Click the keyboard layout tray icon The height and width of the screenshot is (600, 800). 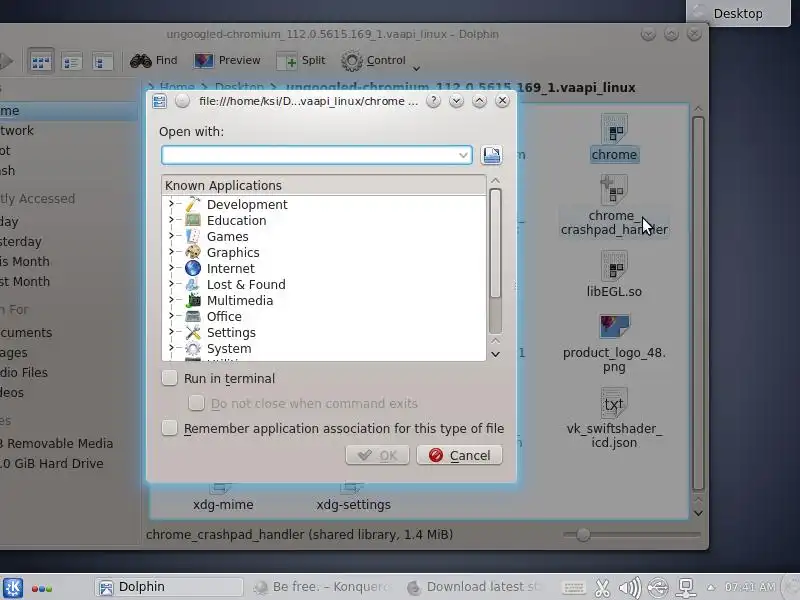pyautogui.click(x=574, y=588)
